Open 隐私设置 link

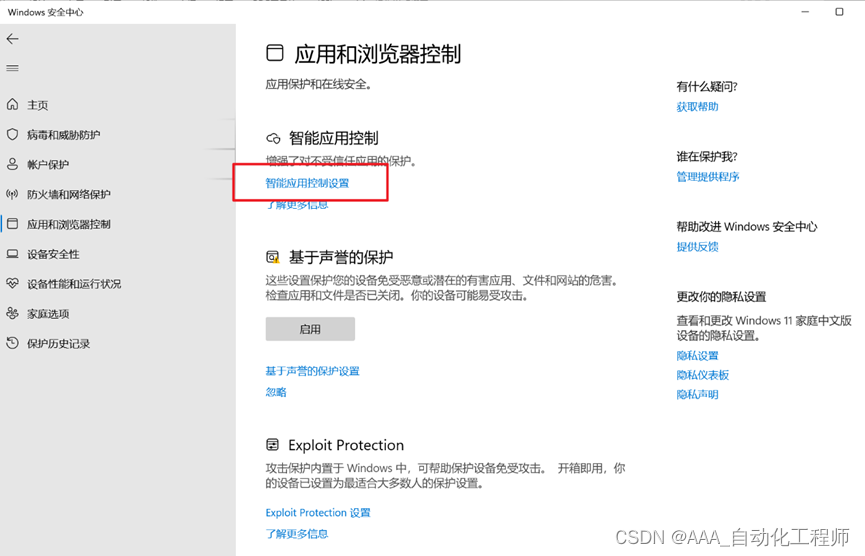[697, 355]
